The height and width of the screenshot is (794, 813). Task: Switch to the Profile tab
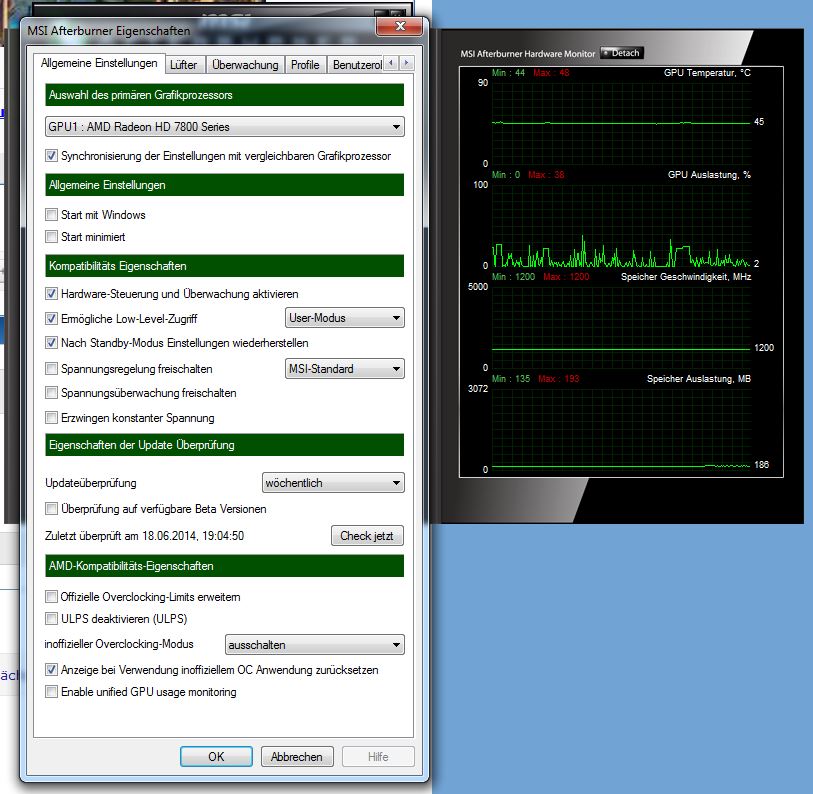click(305, 65)
